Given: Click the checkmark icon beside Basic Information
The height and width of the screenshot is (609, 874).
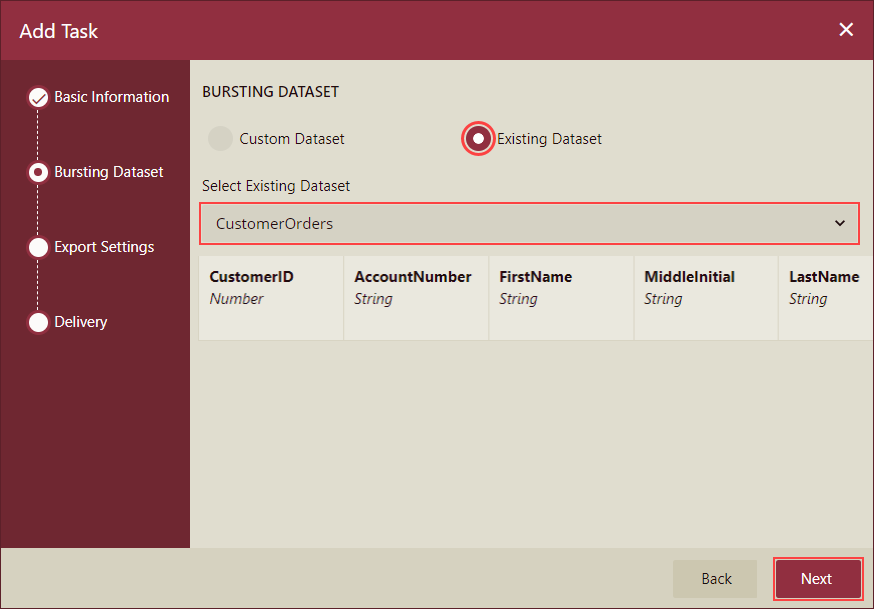Looking at the screenshot, I should (38, 97).
